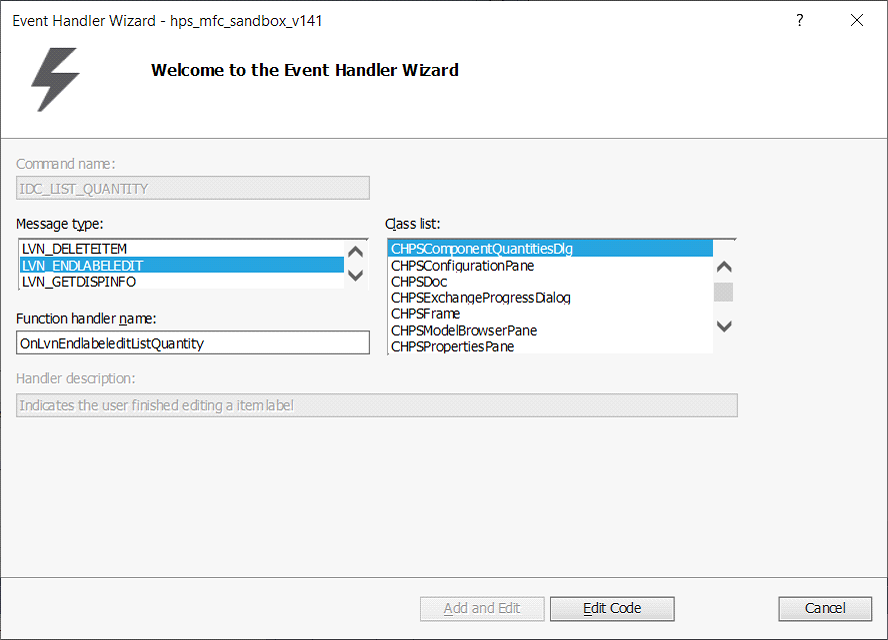Screen dimensions: 888x640
Task: Select CHPSFrame in class list
Action: point(550,314)
